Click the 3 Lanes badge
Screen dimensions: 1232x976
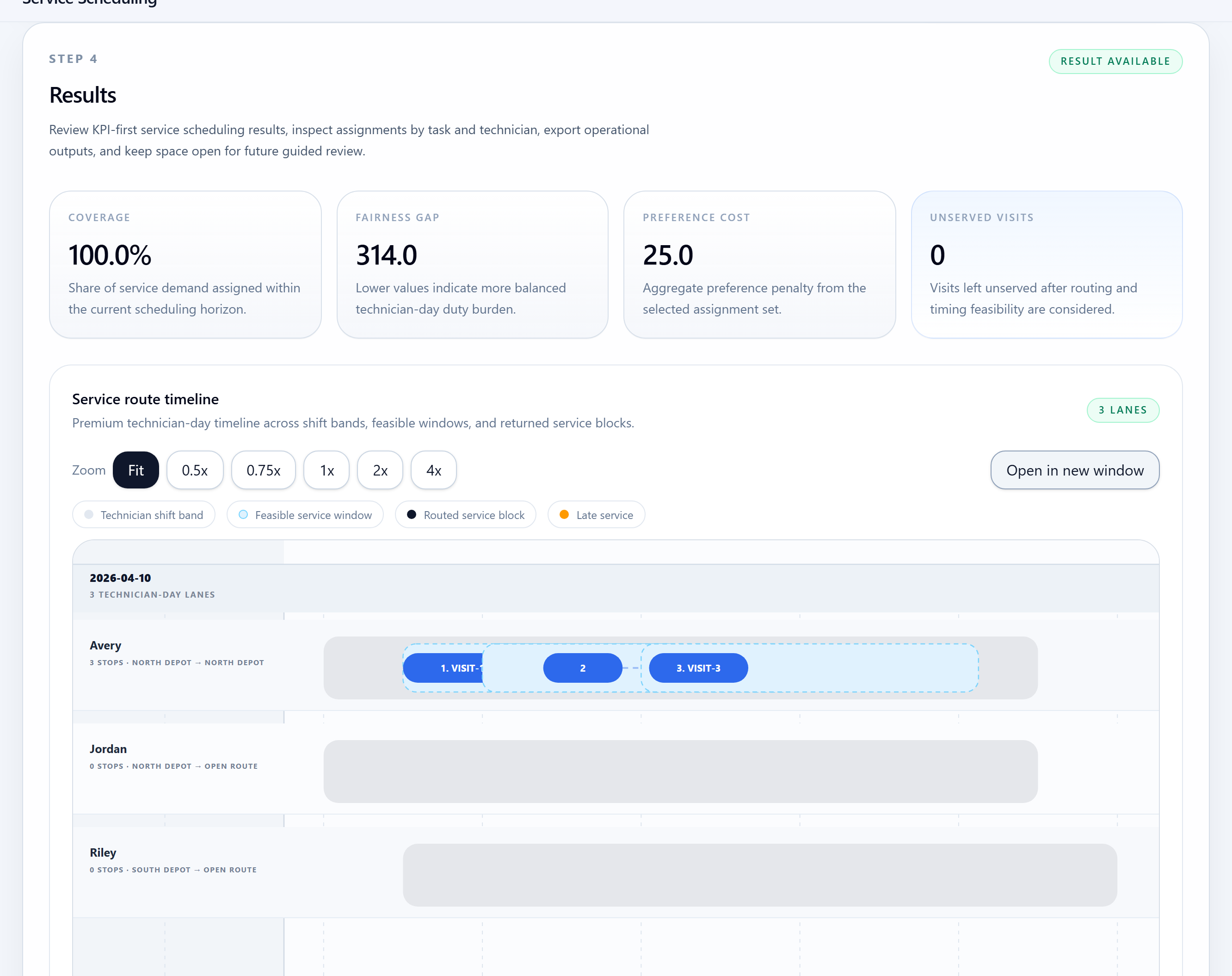(x=1123, y=410)
